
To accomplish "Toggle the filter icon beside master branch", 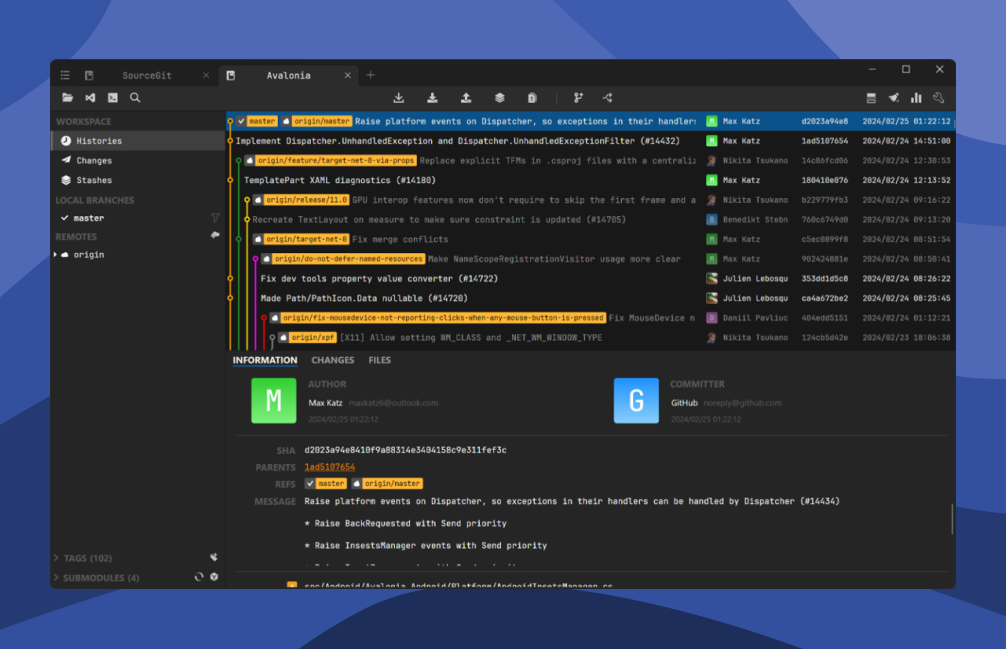I will coord(214,218).
